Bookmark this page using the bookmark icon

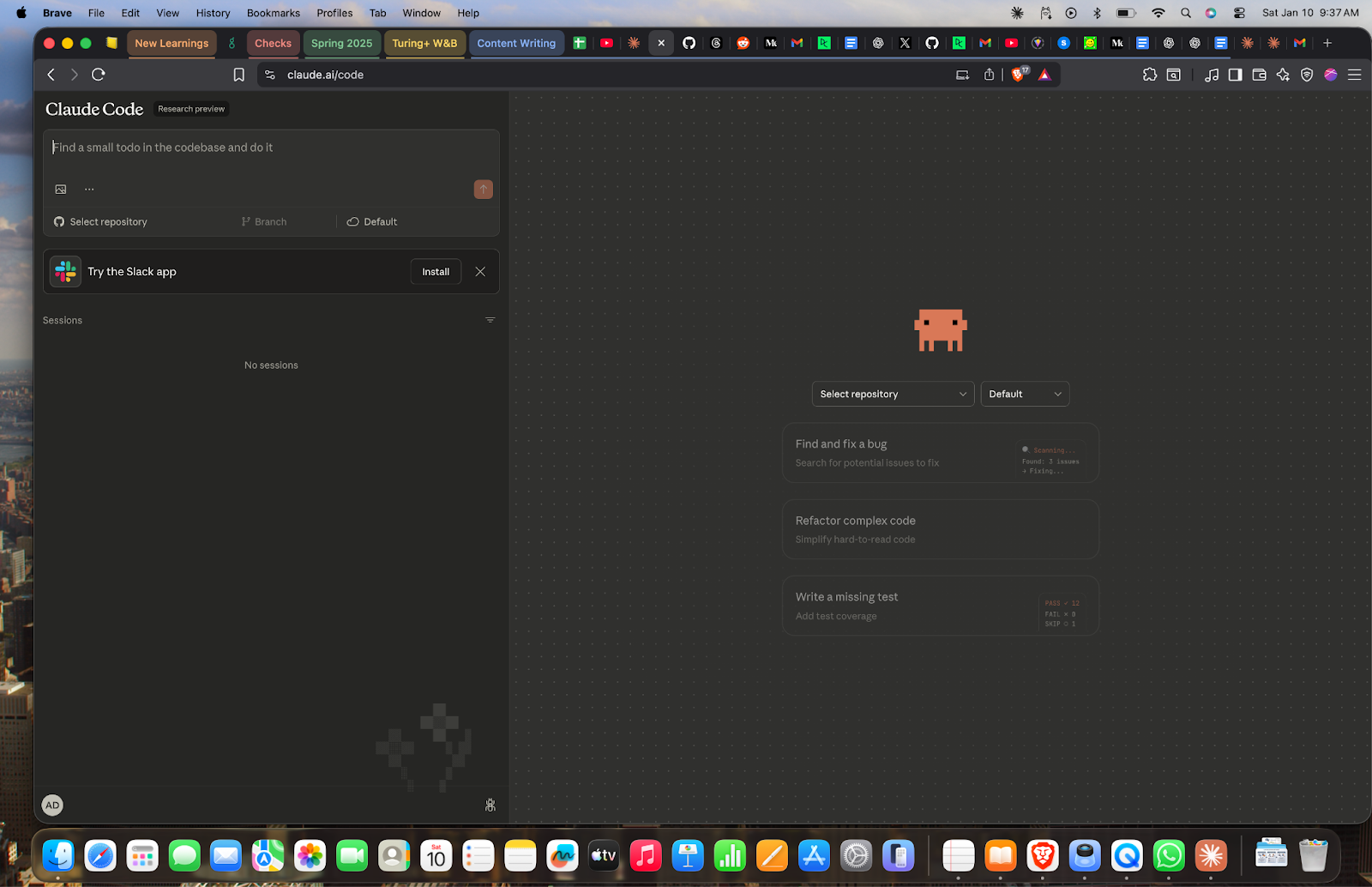coord(238,75)
